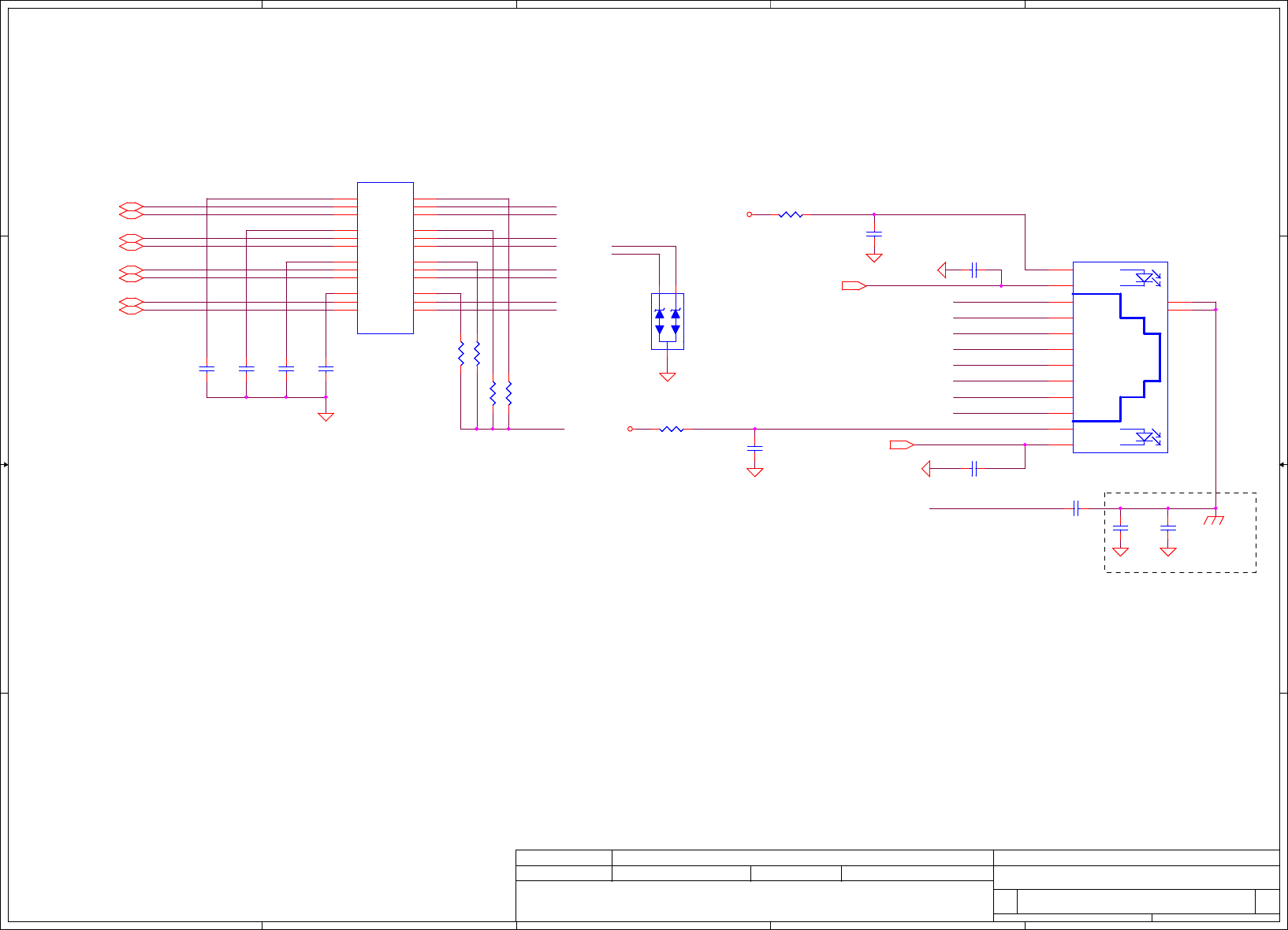Select the tall IC rectangle on the left
Screen dimensions: 1288x930
click(385, 259)
